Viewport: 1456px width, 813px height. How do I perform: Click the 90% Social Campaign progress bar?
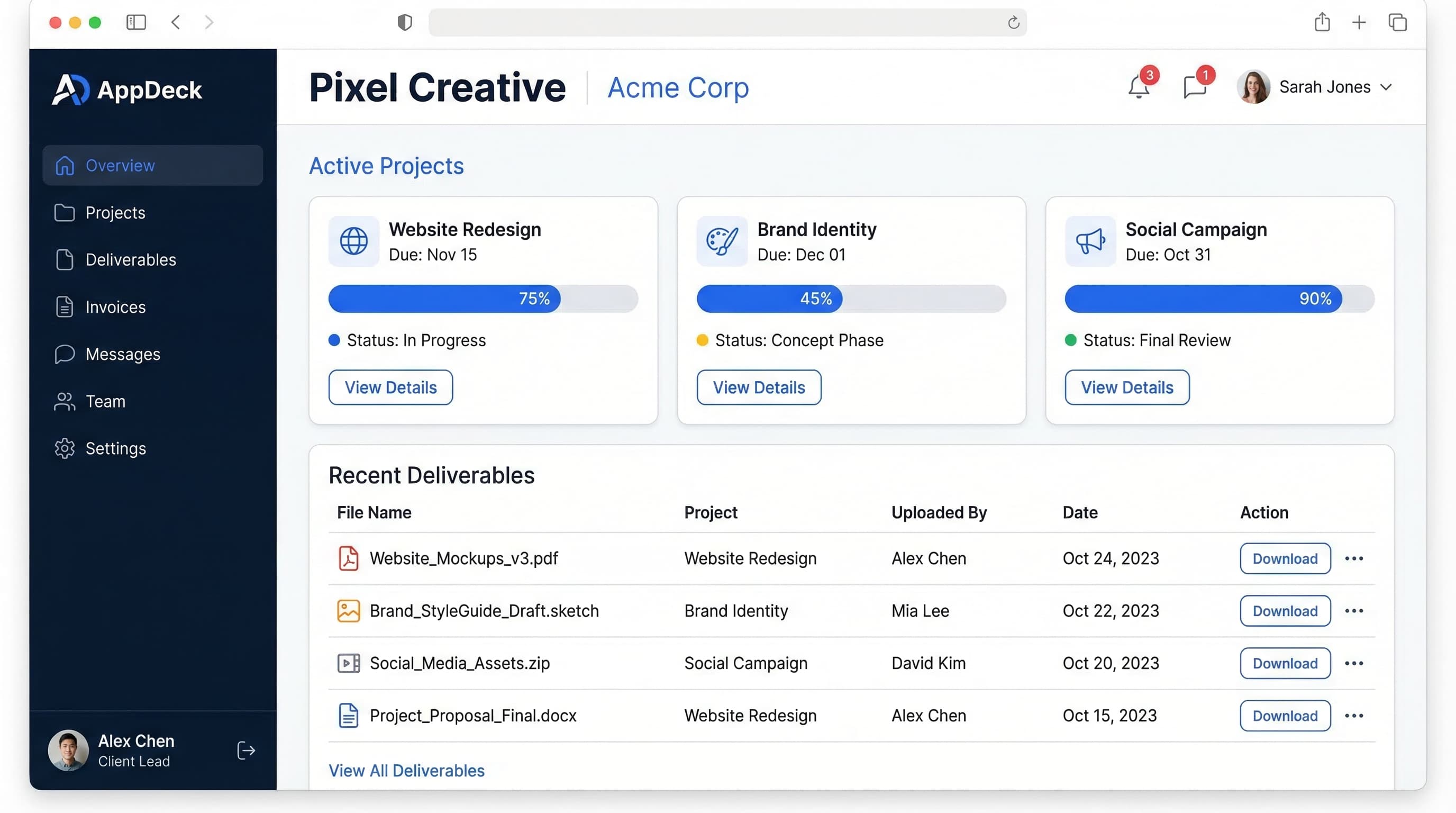(x=1220, y=299)
